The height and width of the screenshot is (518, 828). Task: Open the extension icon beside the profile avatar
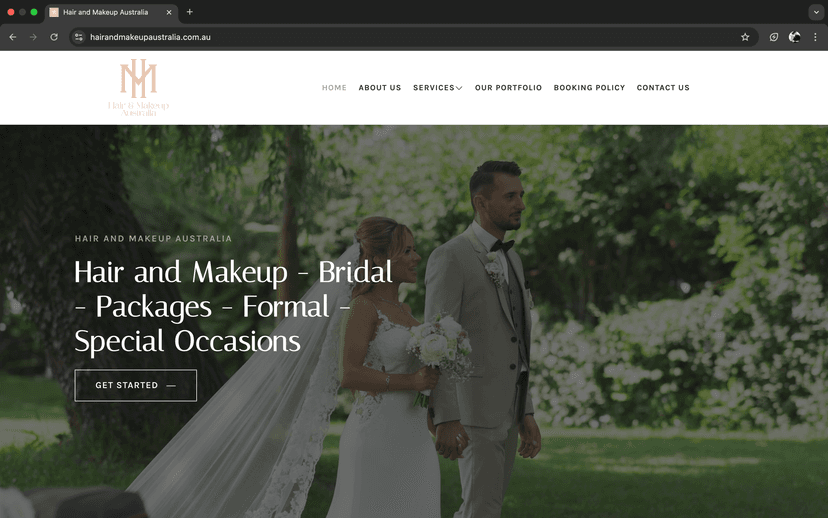[774, 37]
